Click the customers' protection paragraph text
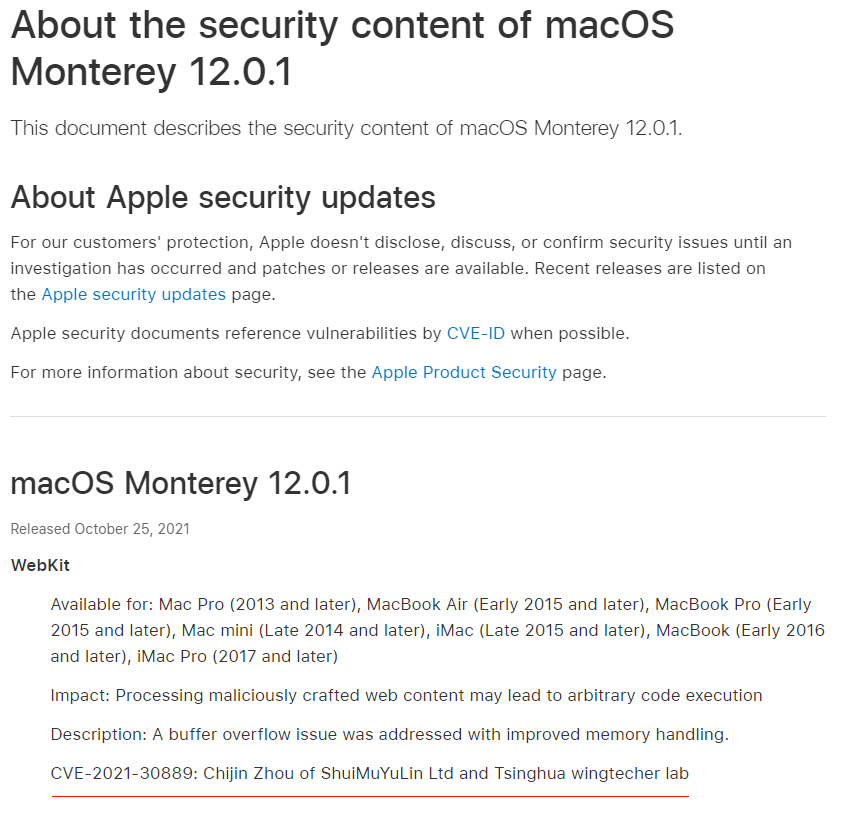 click(401, 268)
